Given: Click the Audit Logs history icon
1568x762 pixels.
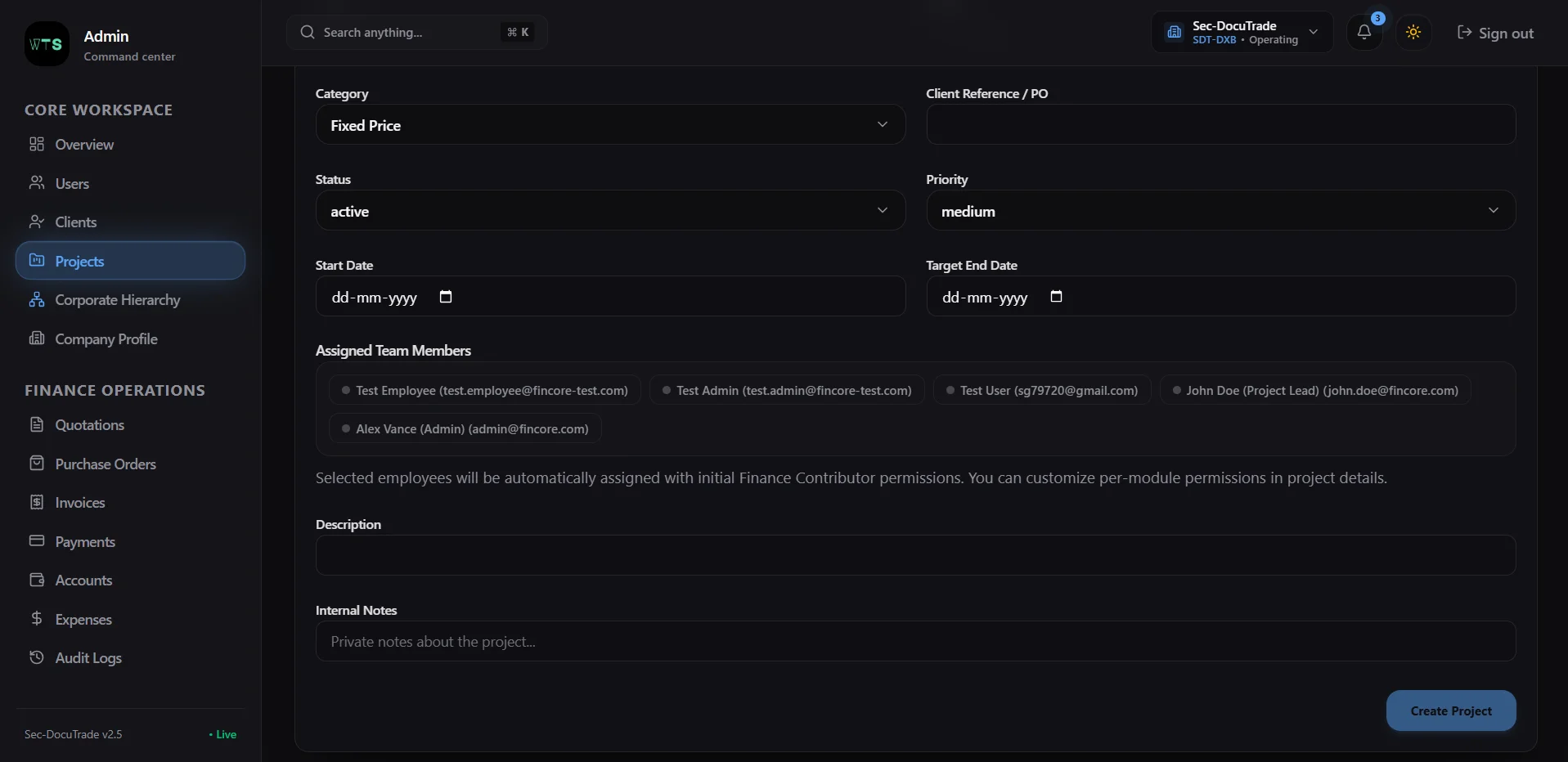Looking at the screenshot, I should [37, 657].
